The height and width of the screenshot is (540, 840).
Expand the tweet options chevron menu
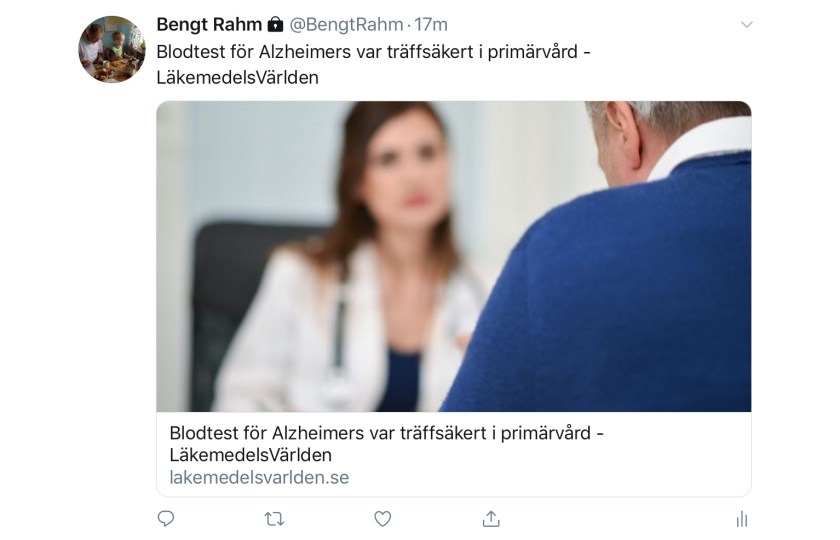pos(746,25)
